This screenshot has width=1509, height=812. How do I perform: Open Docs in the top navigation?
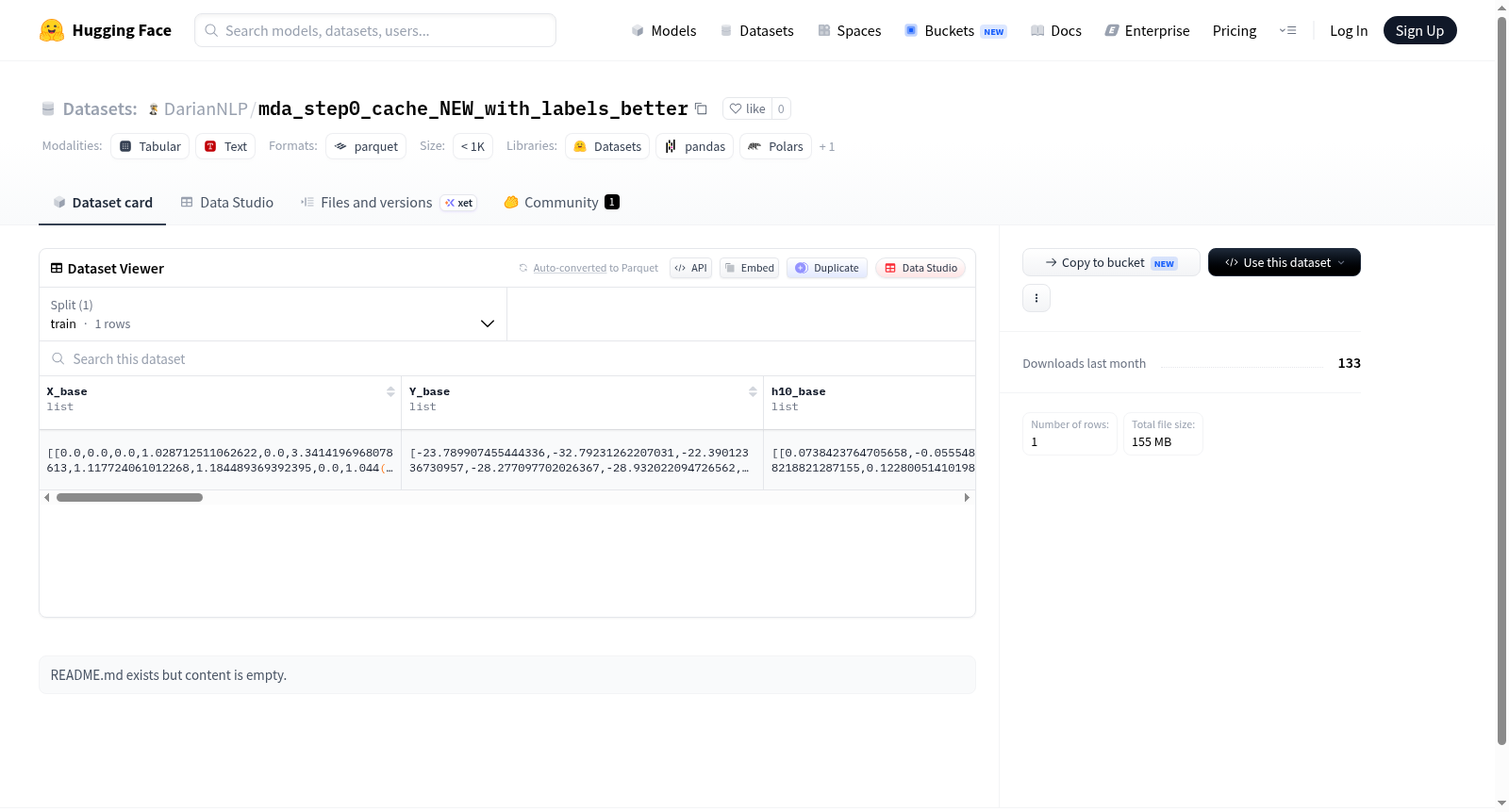1056,30
